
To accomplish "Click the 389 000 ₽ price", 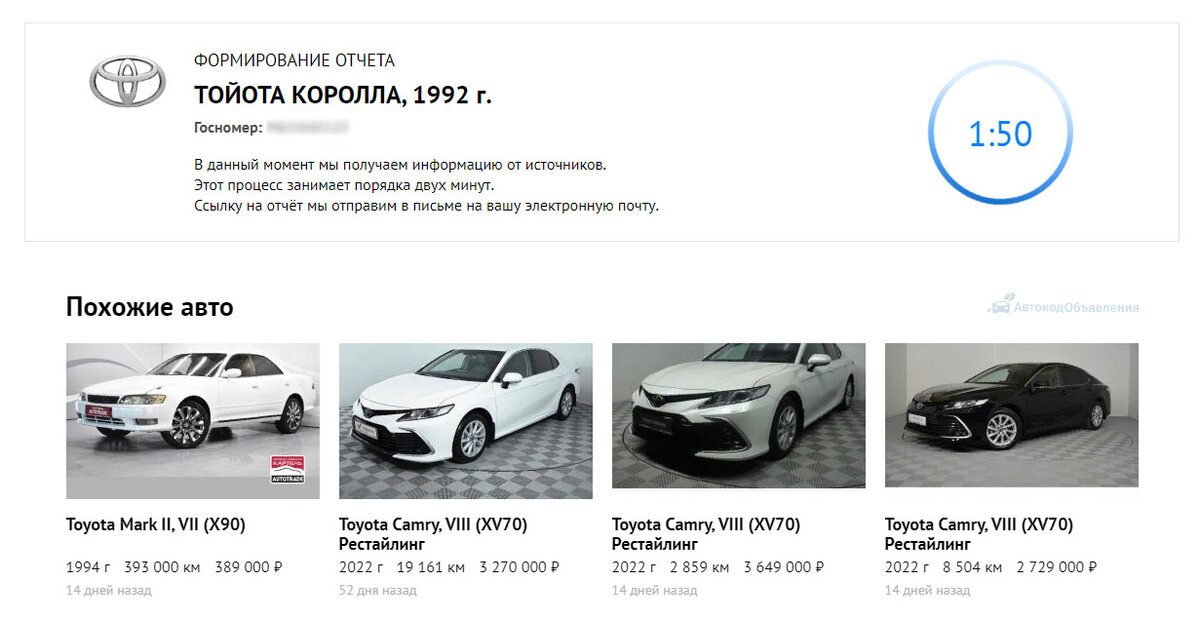I will point(249,567).
